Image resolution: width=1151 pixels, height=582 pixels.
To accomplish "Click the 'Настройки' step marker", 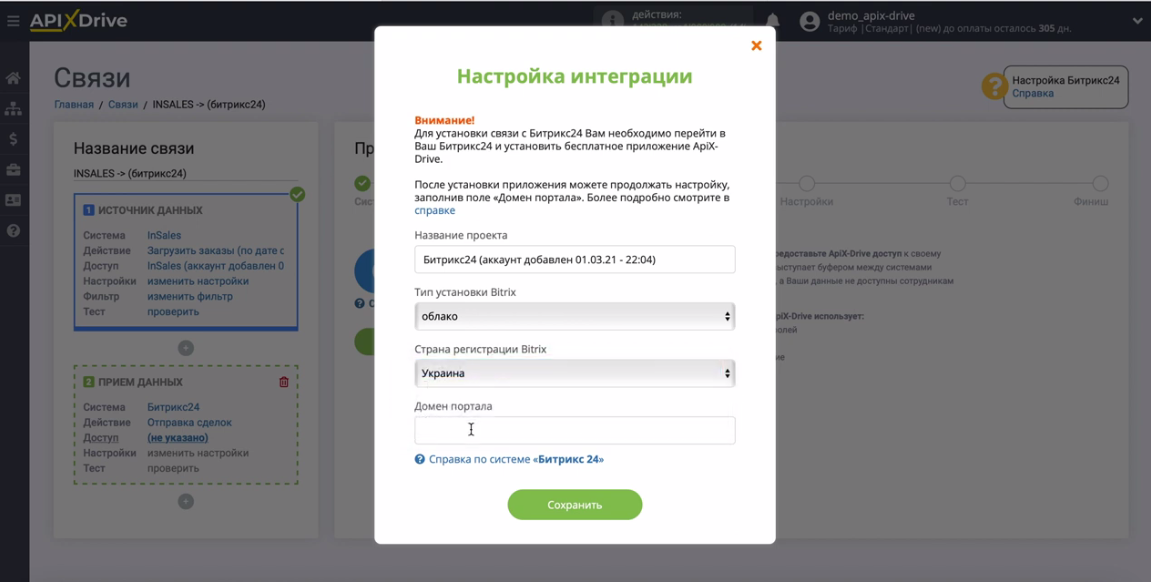I will pyautogui.click(x=807, y=183).
